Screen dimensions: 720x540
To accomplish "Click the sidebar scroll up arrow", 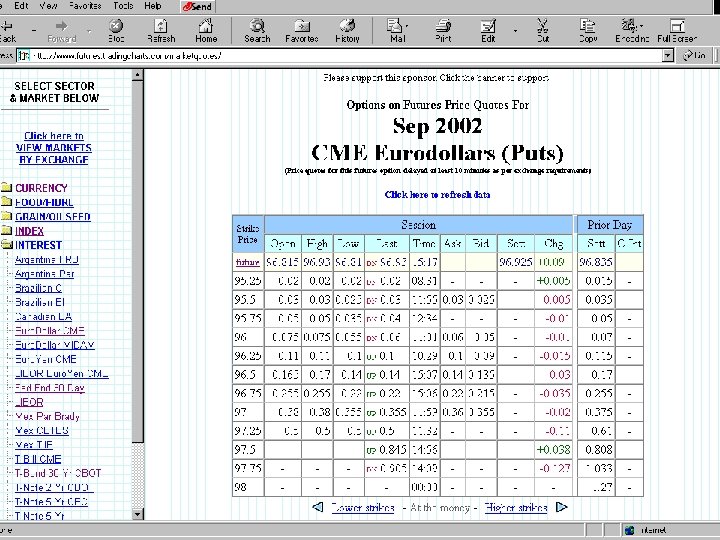I will coord(137,75).
